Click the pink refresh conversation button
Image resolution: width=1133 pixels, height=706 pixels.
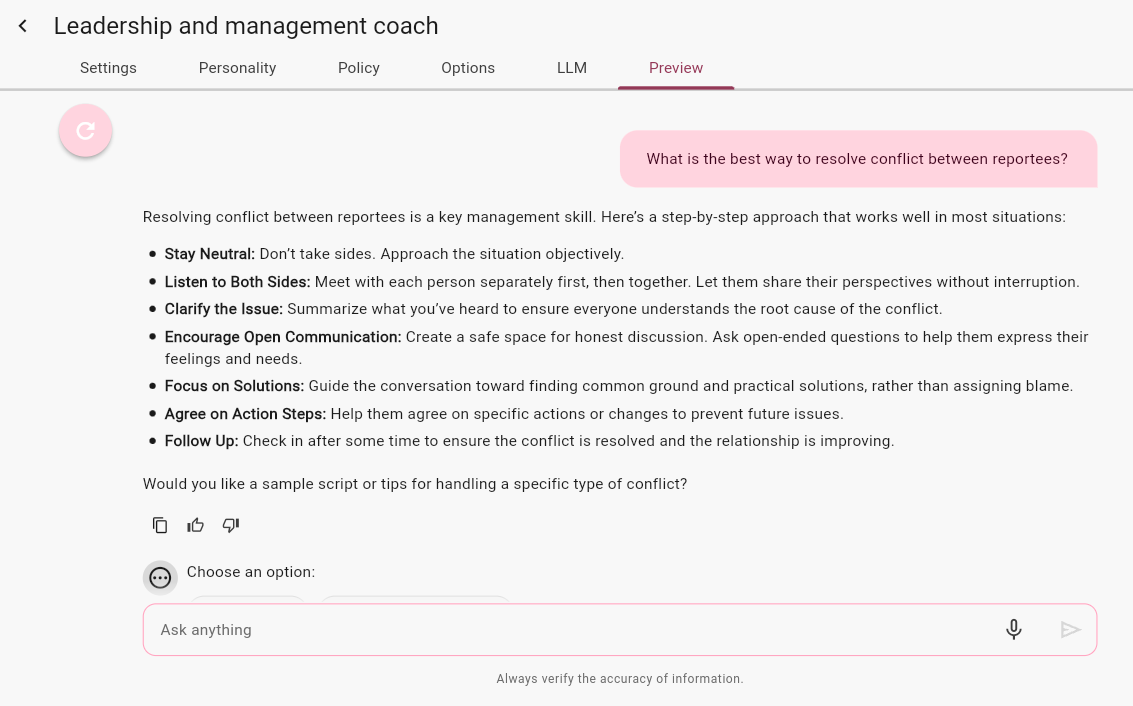(86, 130)
